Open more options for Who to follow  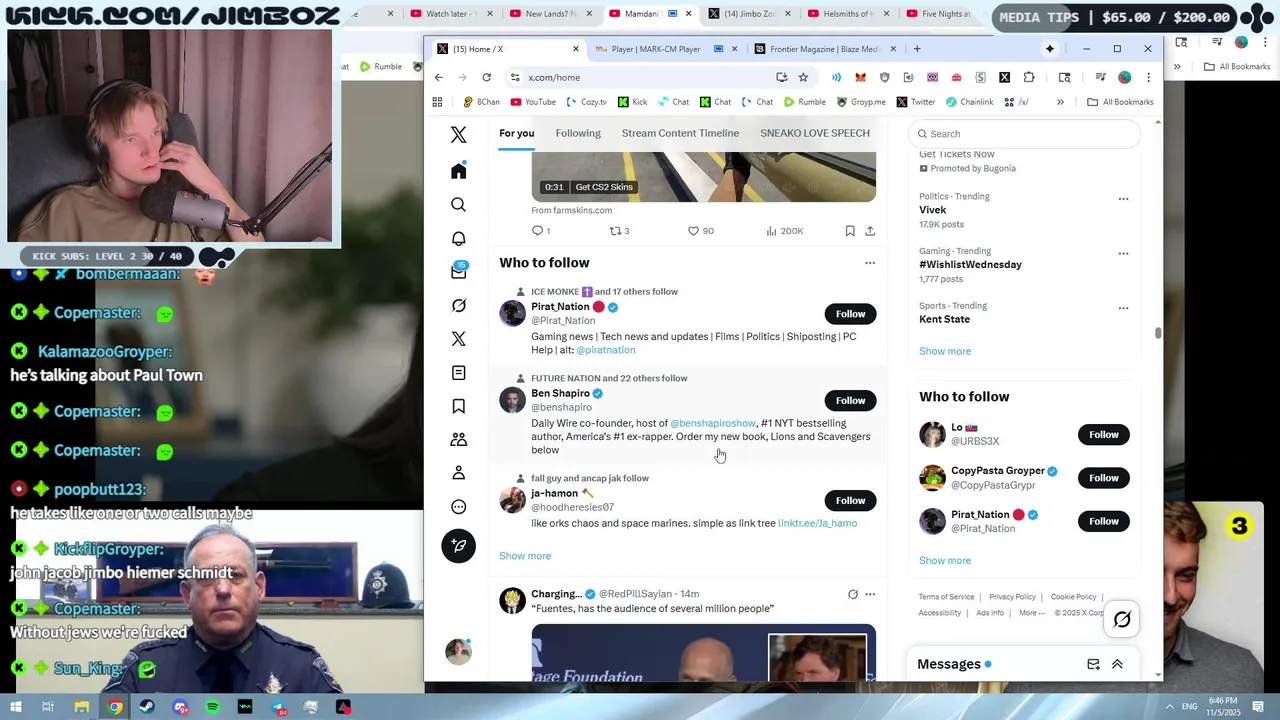[x=870, y=263]
